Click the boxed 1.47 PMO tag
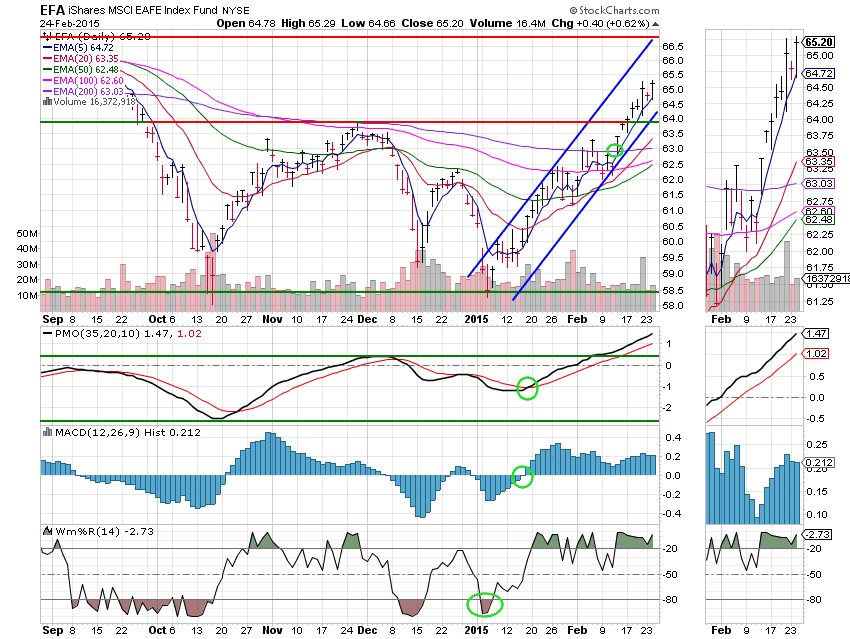The image size is (850, 639). tap(816, 333)
